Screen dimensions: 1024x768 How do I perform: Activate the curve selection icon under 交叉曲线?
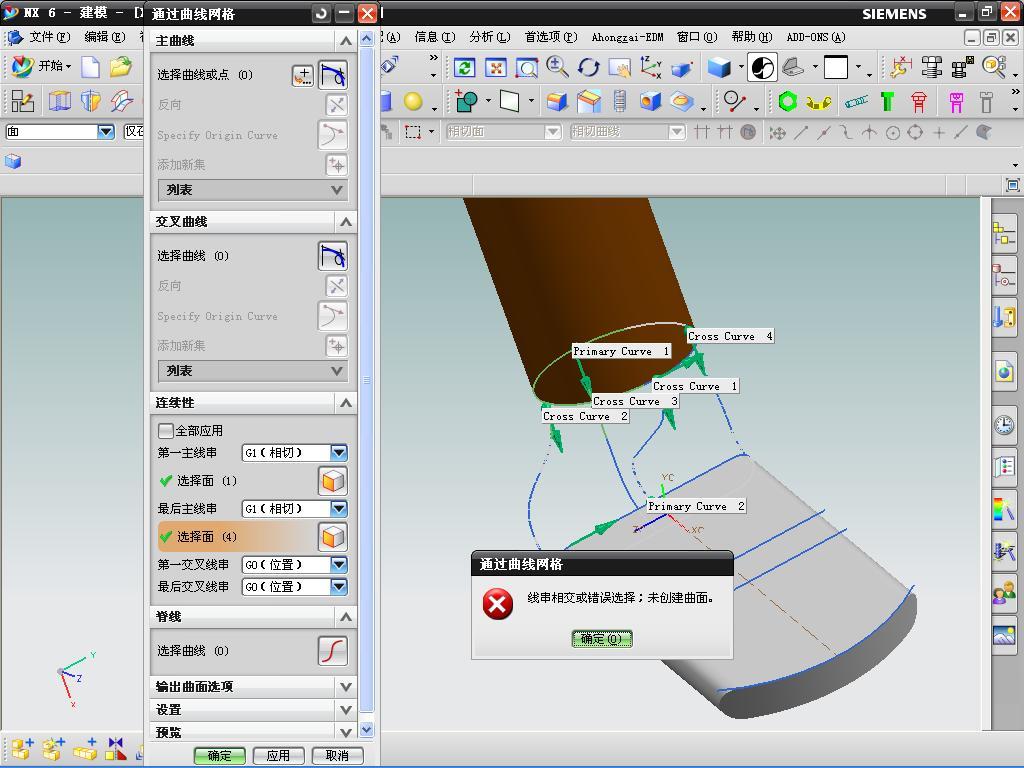point(332,256)
